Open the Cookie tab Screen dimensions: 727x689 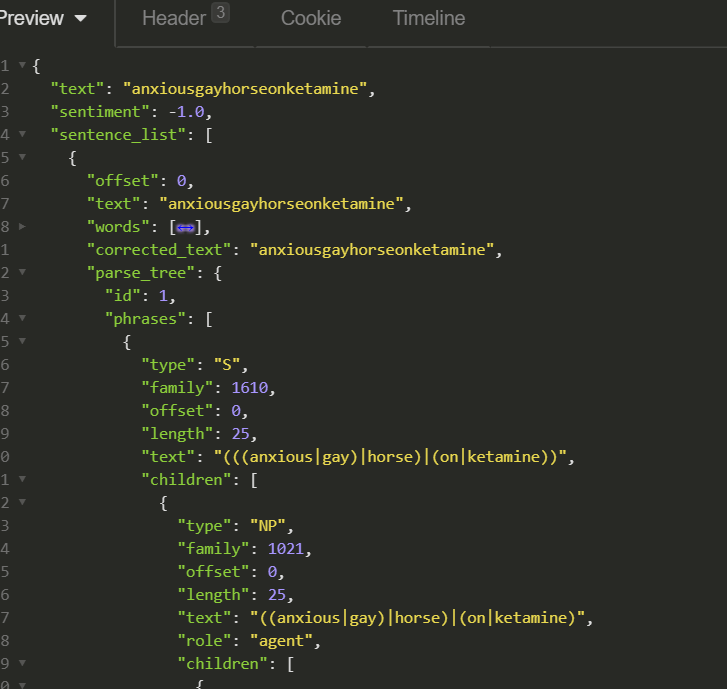[x=310, y=19]
